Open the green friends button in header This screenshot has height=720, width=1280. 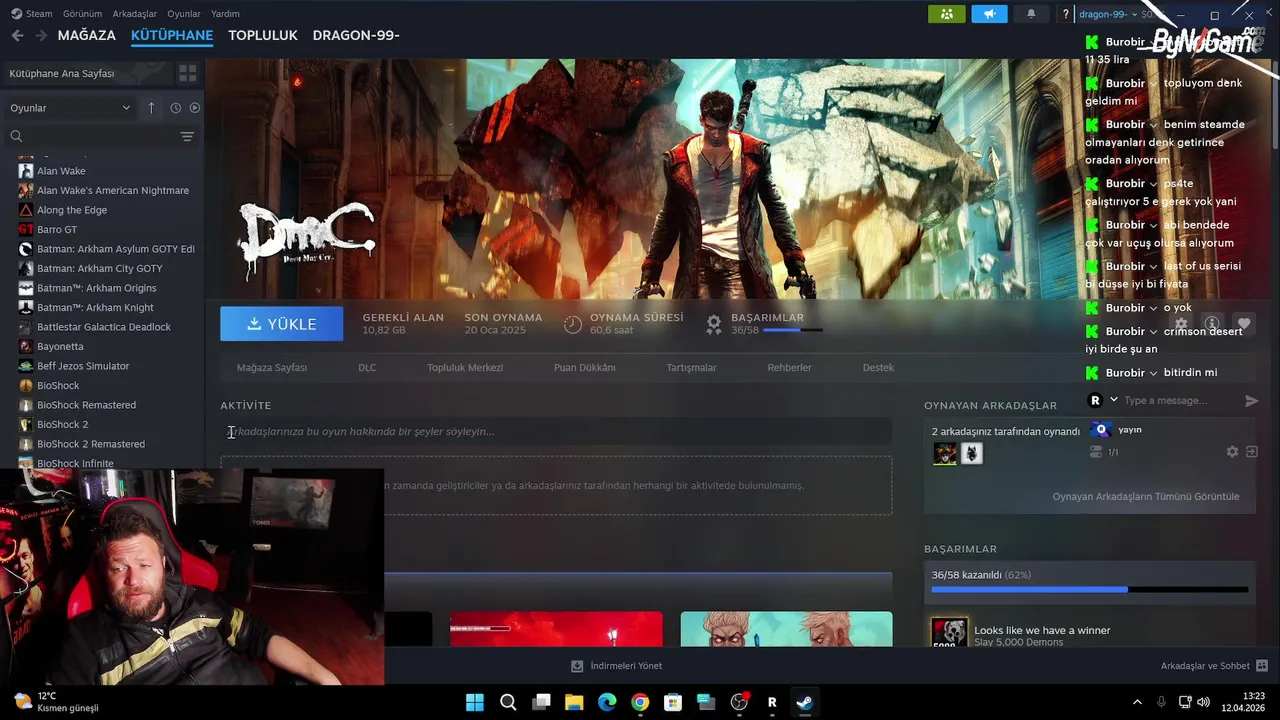(x=947, y=14)
